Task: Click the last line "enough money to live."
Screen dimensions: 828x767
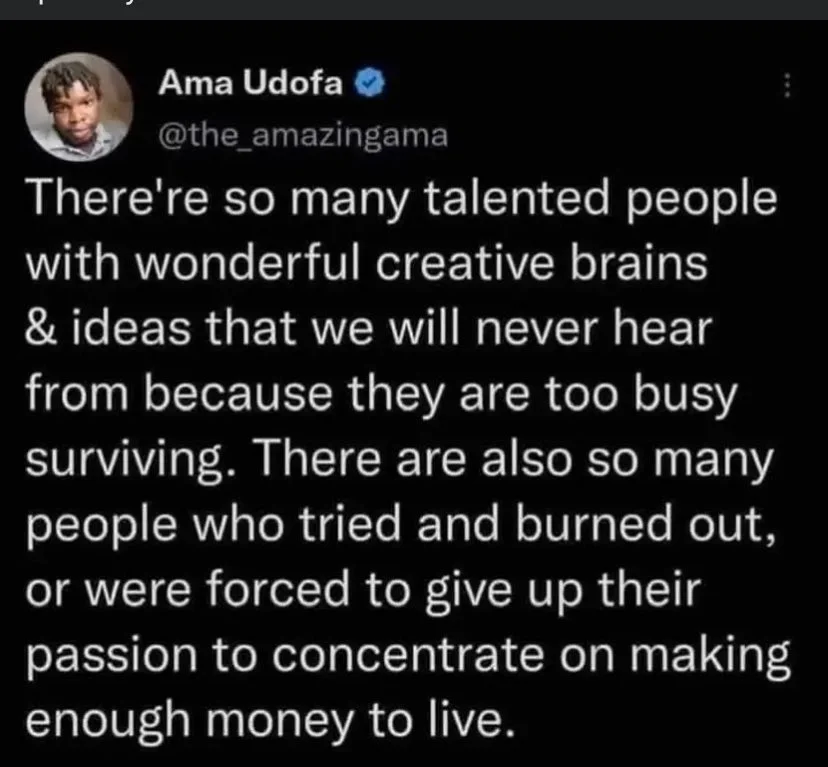Action: [x=270, y=721]
